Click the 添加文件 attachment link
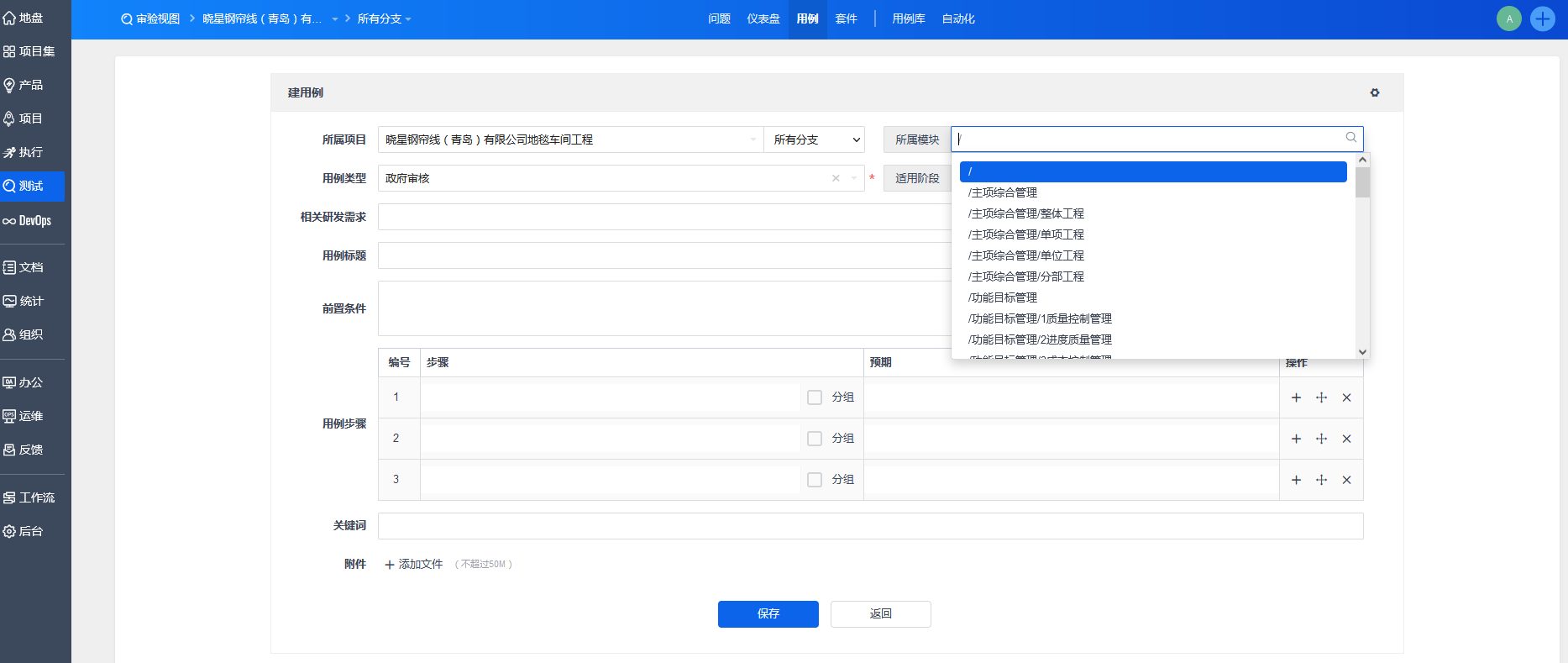Viewport: 1568px width, 663px height. pos(413,564)
